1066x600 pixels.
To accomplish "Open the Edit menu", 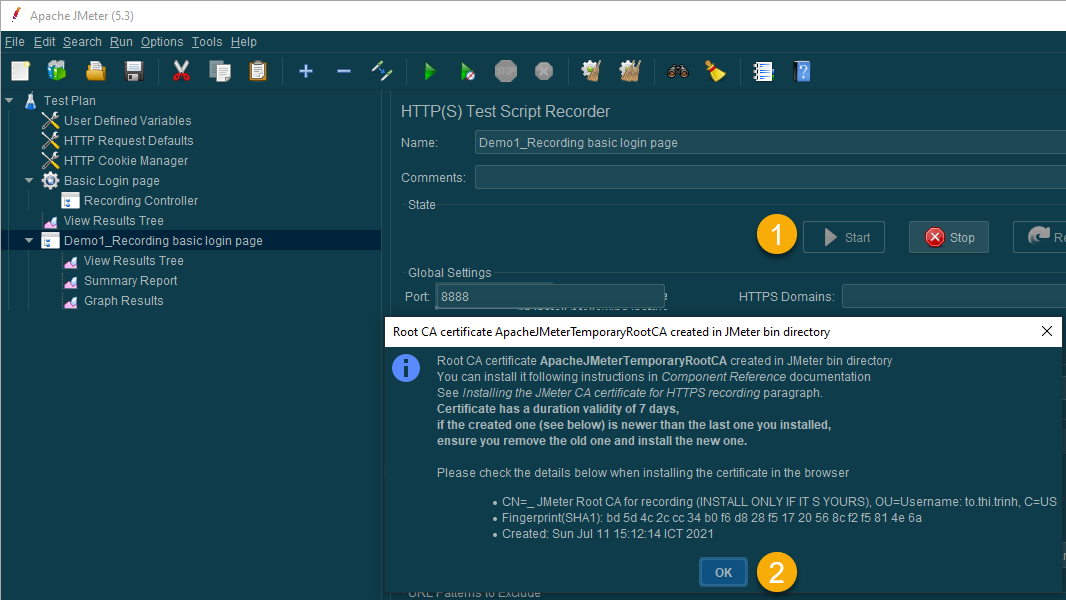I will tap(44, 41).
